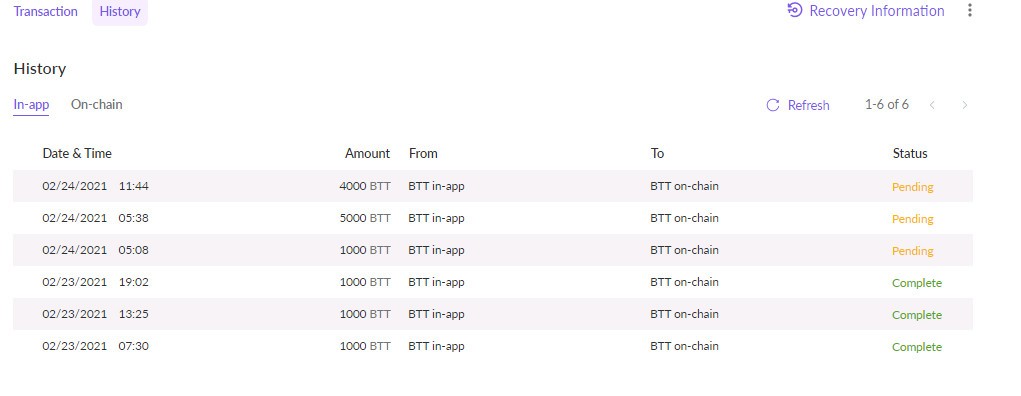
Task: Select the 02/23/2021 07:30 transaction row
Action: (x=493, y=346)
